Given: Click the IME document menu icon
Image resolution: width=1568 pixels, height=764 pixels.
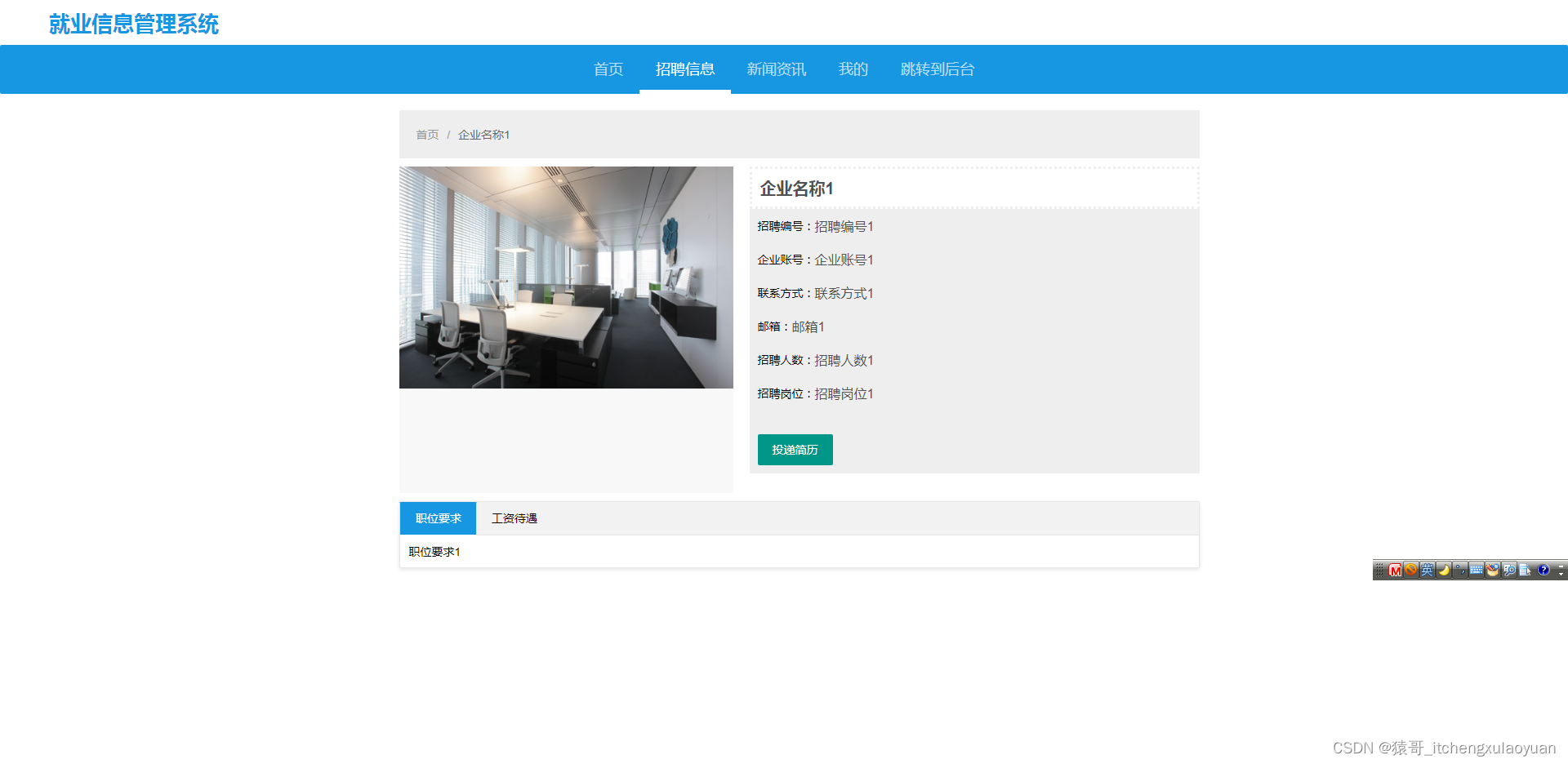Looking at the screenshot, I should pos(1525,570).
